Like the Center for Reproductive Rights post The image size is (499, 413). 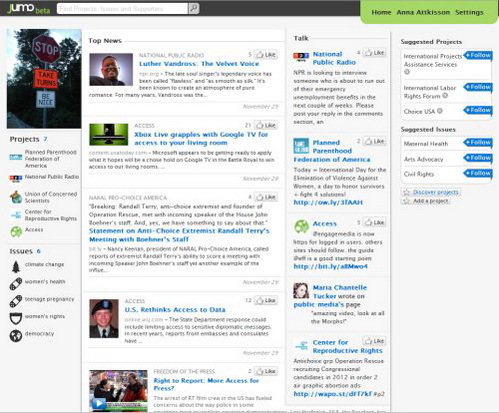coord(374,341)
